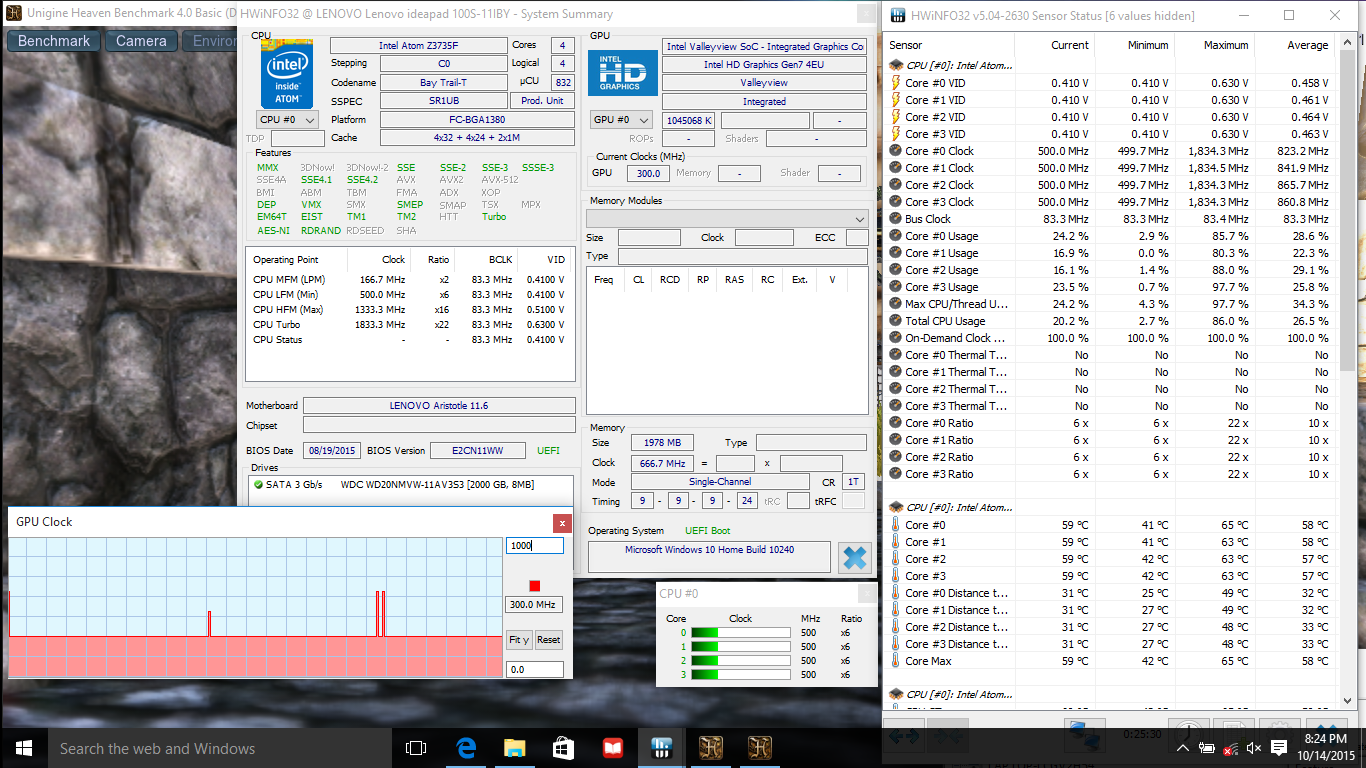Click the red graph color swatch
Screen dimensions: 1366x768
(x=535, y=586)
